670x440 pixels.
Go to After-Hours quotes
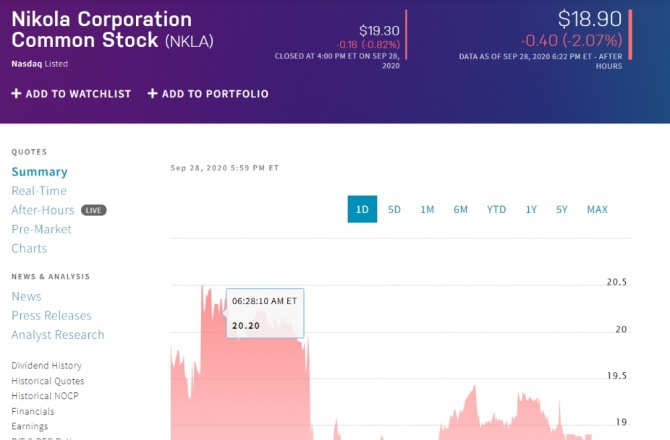43,210
